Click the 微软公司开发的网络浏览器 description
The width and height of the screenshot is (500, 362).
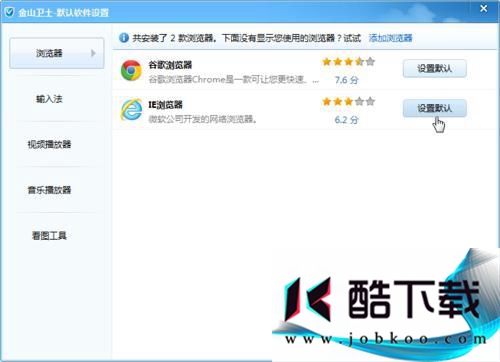pos(203,119)
